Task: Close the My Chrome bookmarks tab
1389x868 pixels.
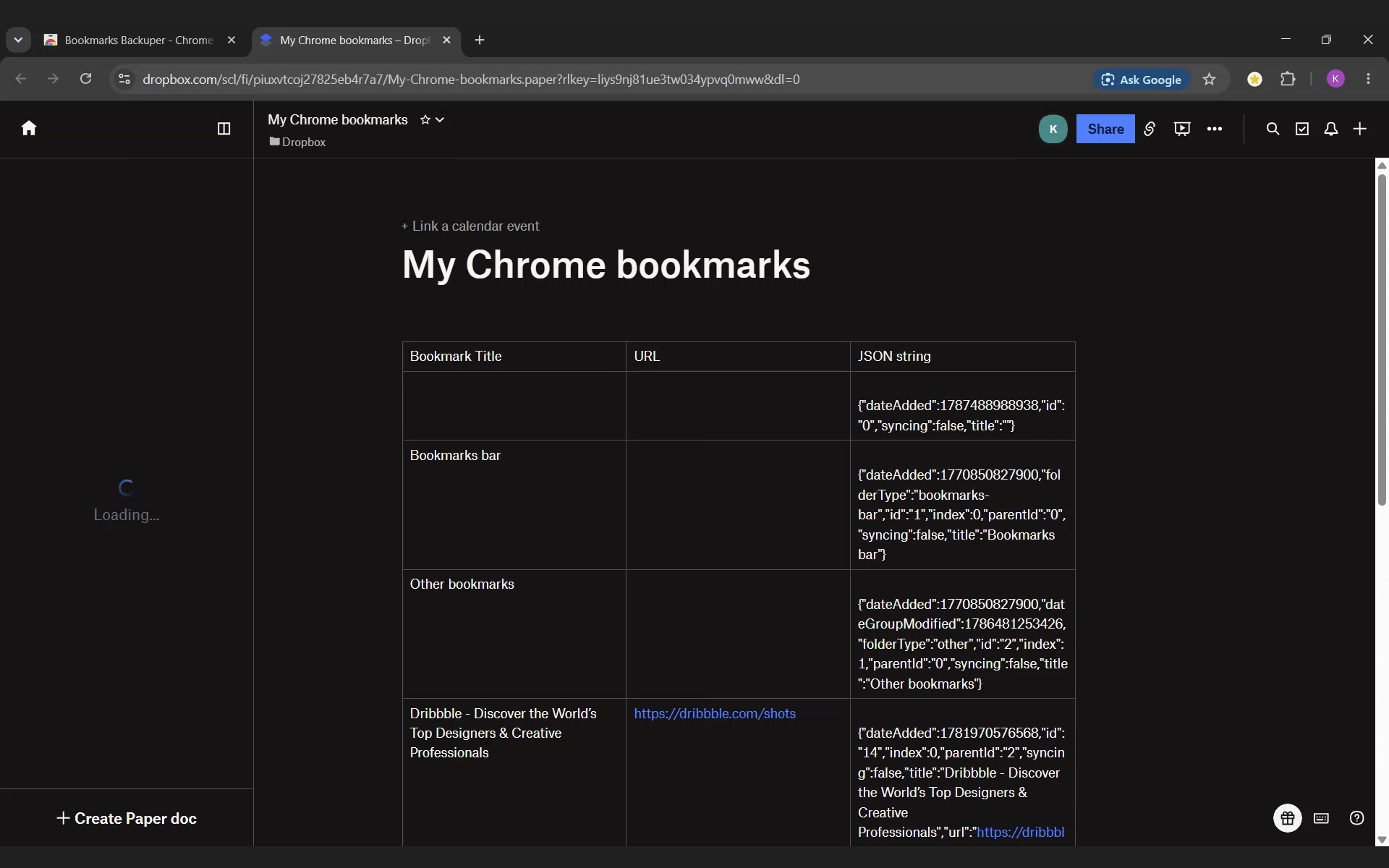Action: click(x=446, y=41)
